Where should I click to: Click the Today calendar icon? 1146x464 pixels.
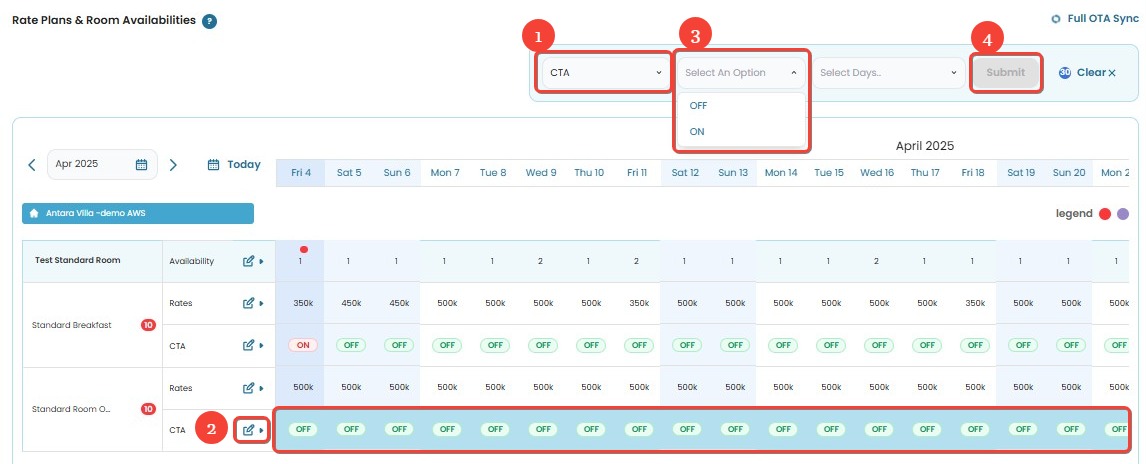(x=213, y=164)
